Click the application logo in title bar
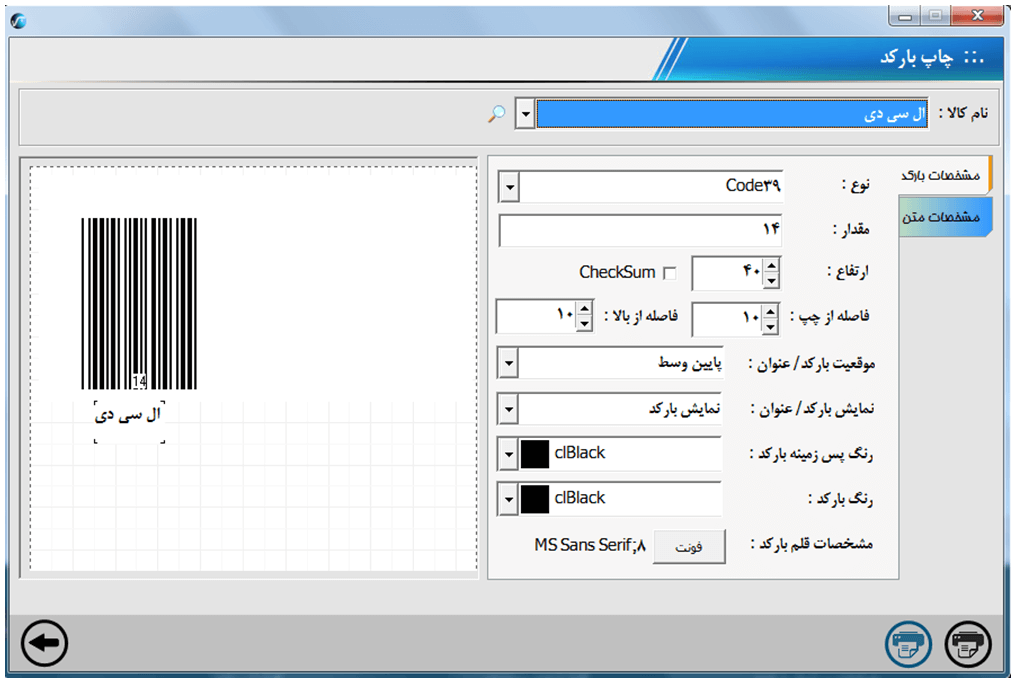The height and width of the screenshot is (688, 1017). (x=18, y=21)
